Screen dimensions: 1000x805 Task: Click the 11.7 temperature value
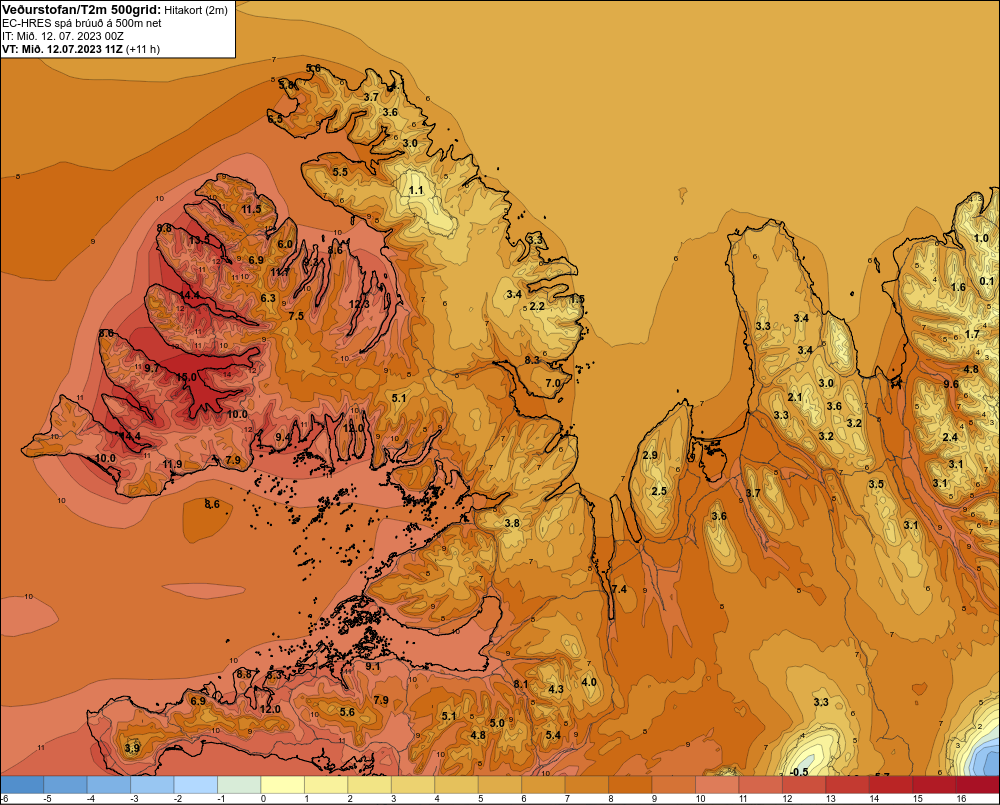[x=280, y=272]
